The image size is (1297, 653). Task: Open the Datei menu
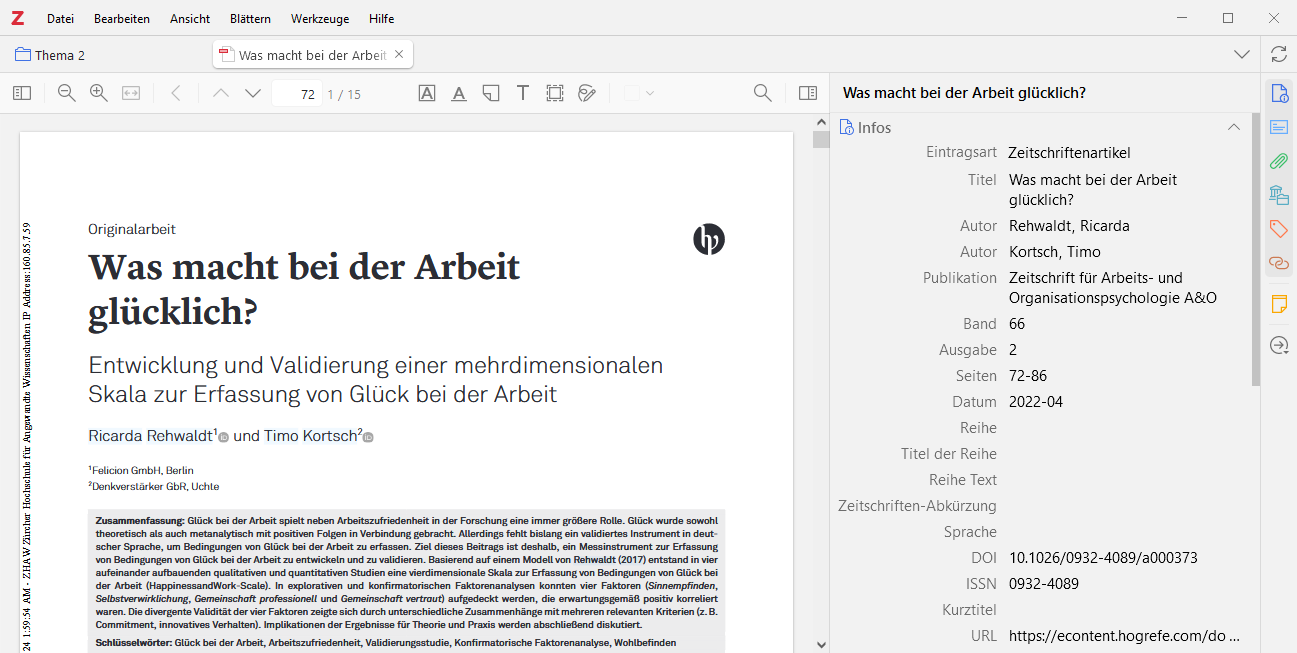pyautogui.click(x=60, y=19)
